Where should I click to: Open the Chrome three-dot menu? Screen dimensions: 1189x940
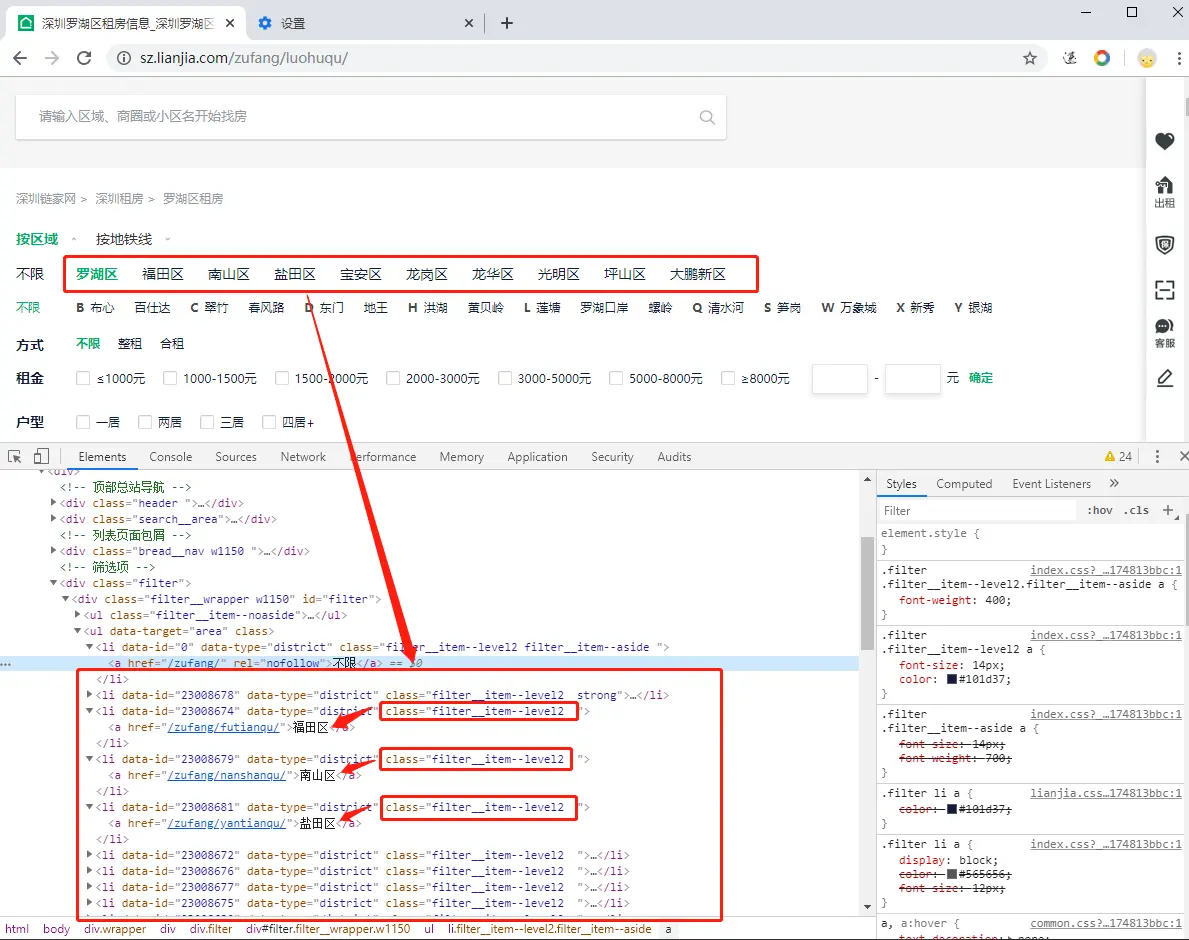(1179, 58)
